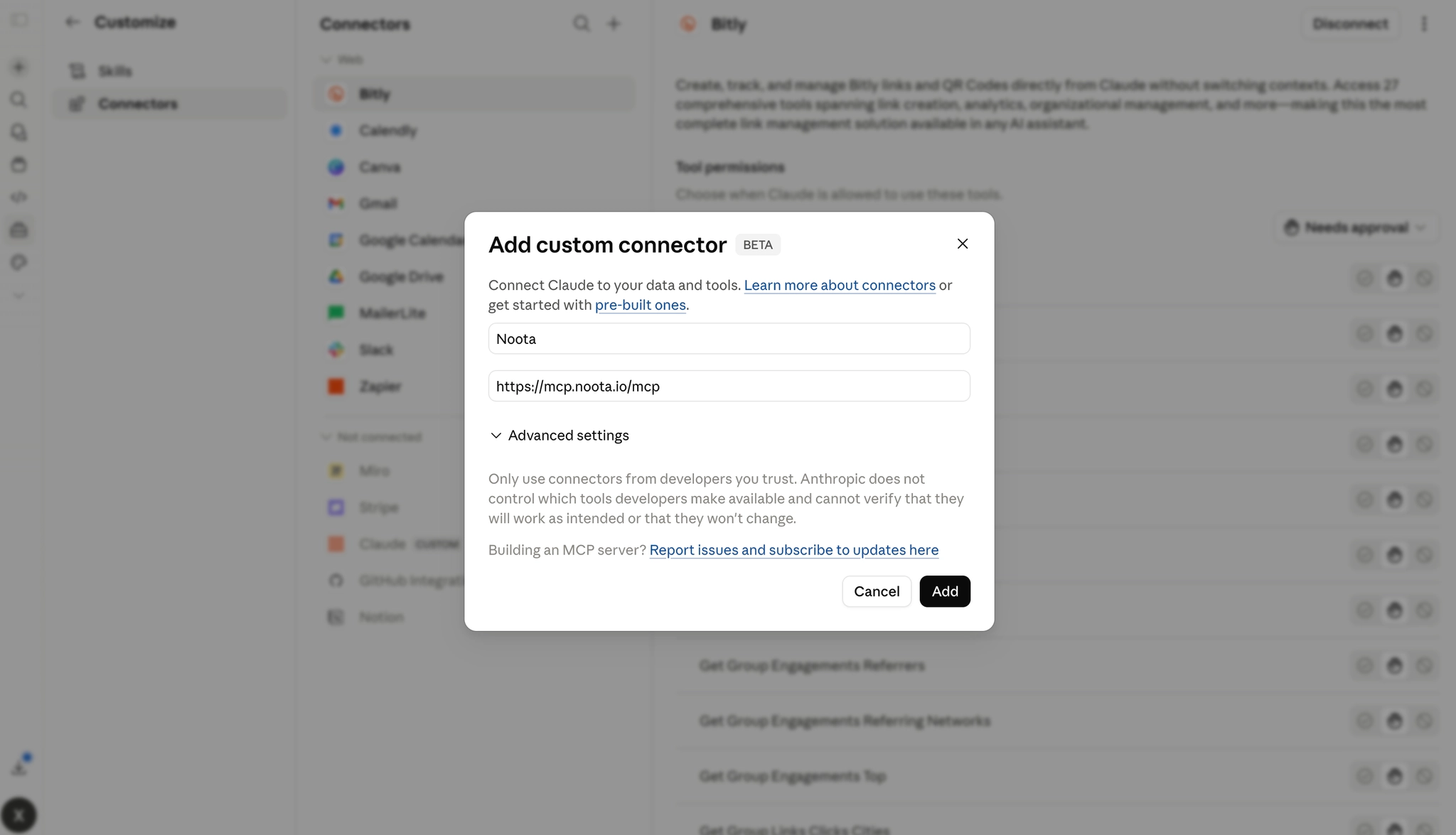Set Get Group Engagements Top to always allow

1365,777
